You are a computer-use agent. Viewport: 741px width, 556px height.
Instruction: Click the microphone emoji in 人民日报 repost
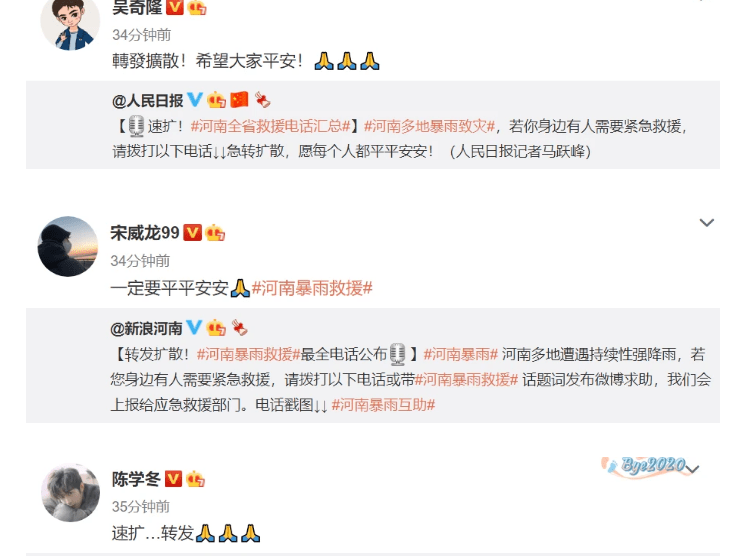pyautogui.click(x=136, y=126)
